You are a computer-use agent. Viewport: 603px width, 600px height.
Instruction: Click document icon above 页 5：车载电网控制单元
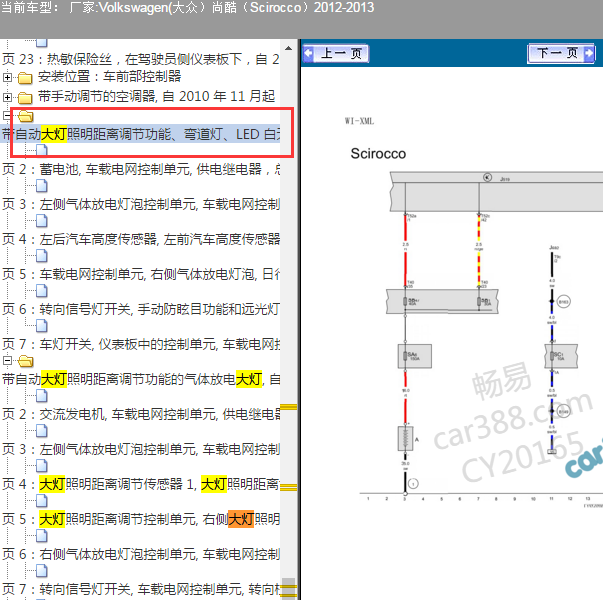pyautogui.click(x=42, y=256)
